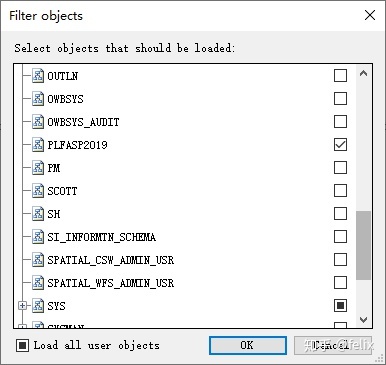Screen dimensions: 386x365
Task: Click the scrollbar down arrow
Action: click(364, 320)
